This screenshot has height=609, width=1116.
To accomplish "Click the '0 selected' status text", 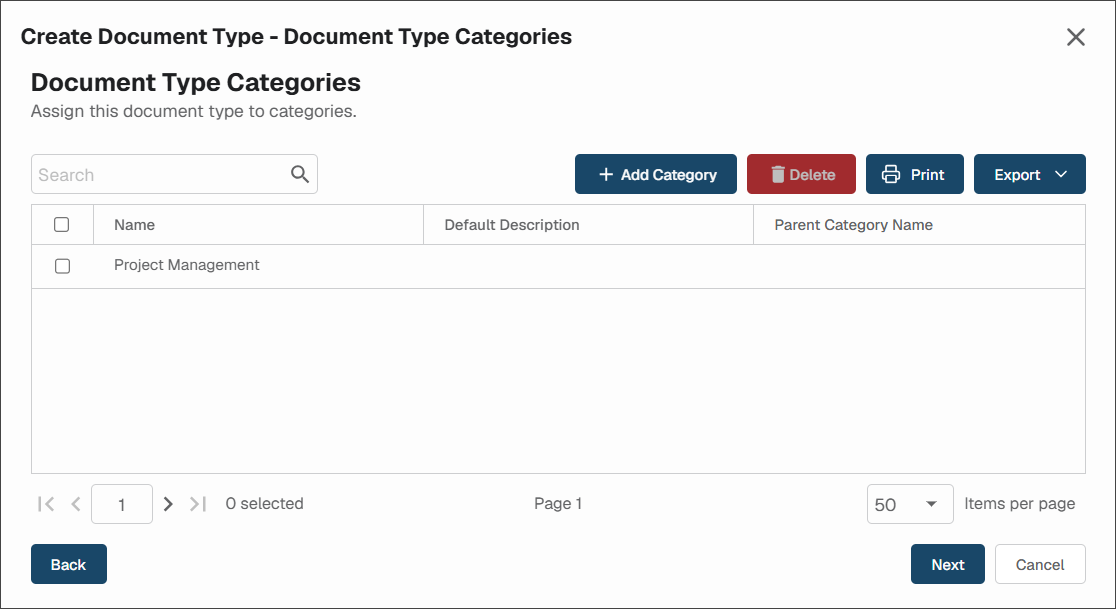I will click(x=264, y=504).
